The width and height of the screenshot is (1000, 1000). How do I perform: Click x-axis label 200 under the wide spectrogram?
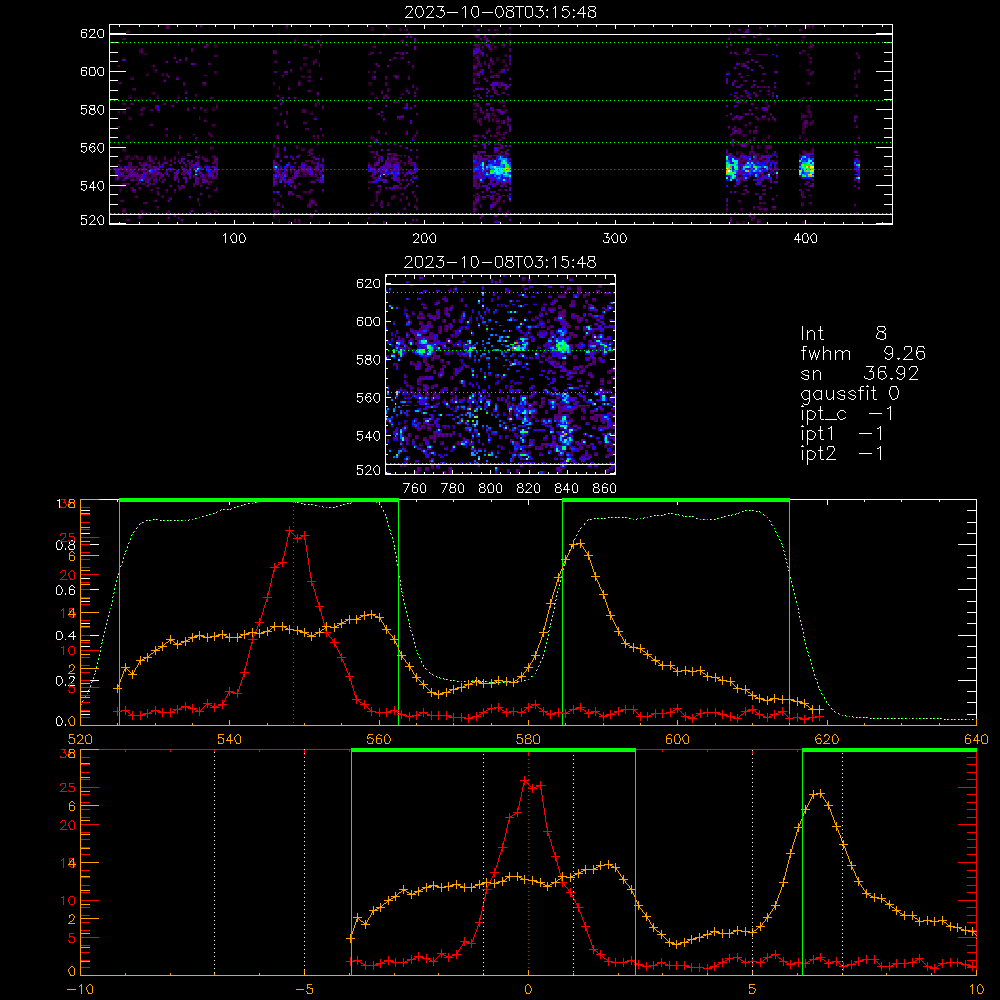[x=424, y=239]
